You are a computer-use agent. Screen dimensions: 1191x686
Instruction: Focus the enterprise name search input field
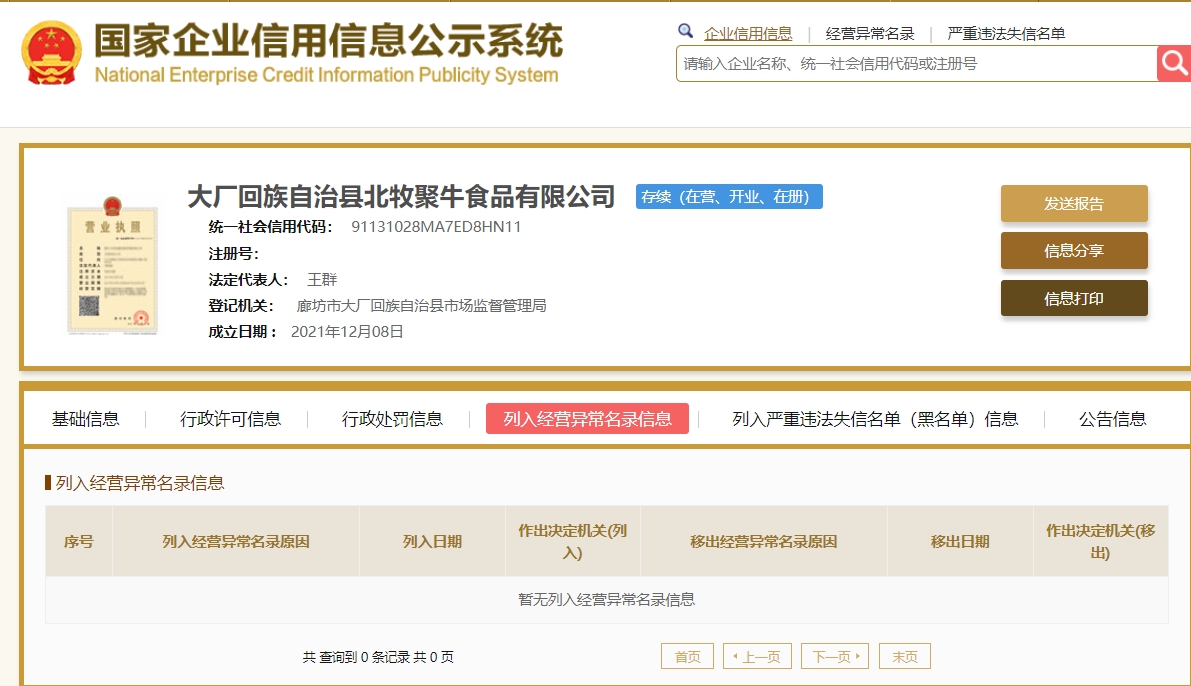(x=916, y=64)
